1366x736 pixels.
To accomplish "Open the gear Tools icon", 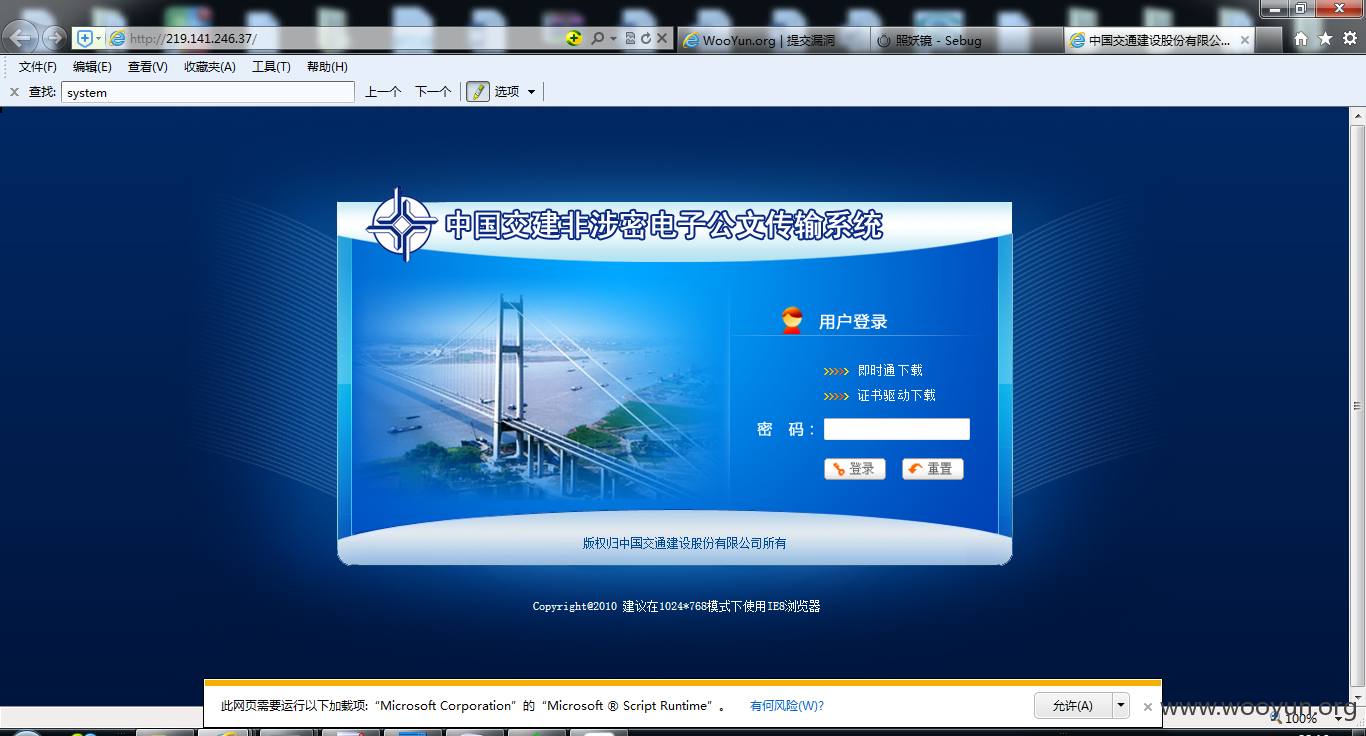I will tap(1351, 39).
